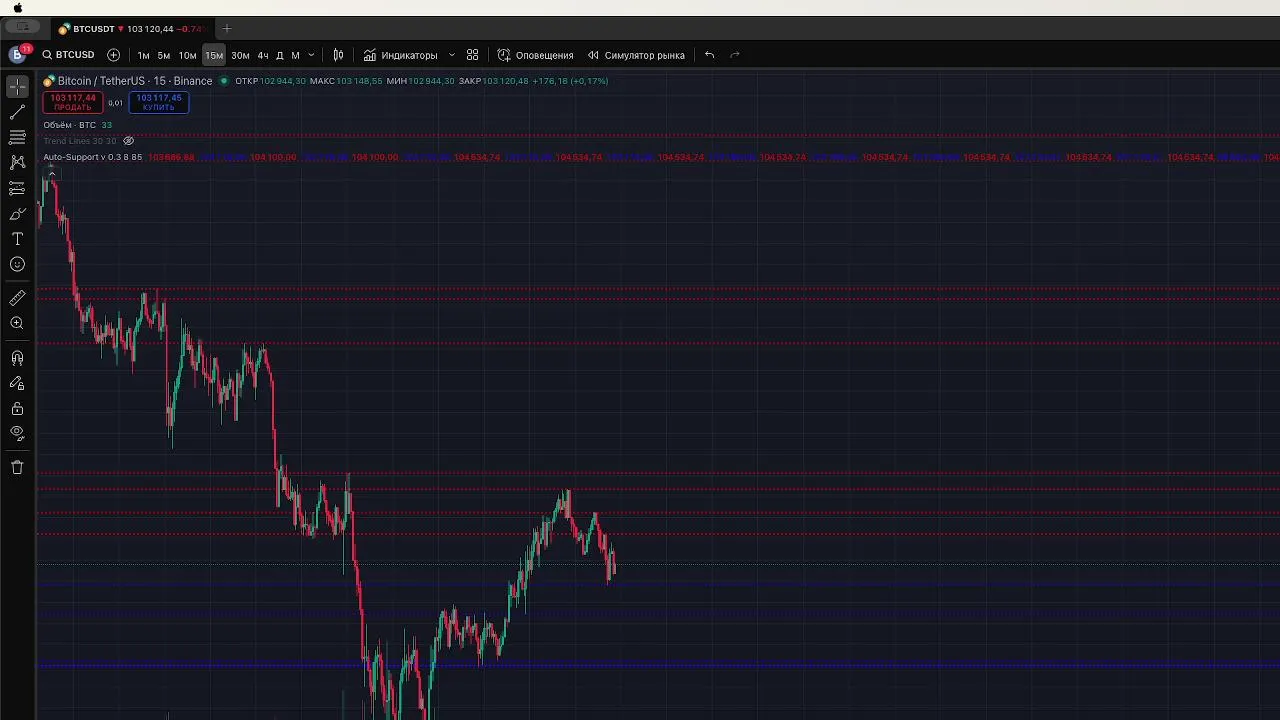Click the 0,01 spread value

[115, 102]
